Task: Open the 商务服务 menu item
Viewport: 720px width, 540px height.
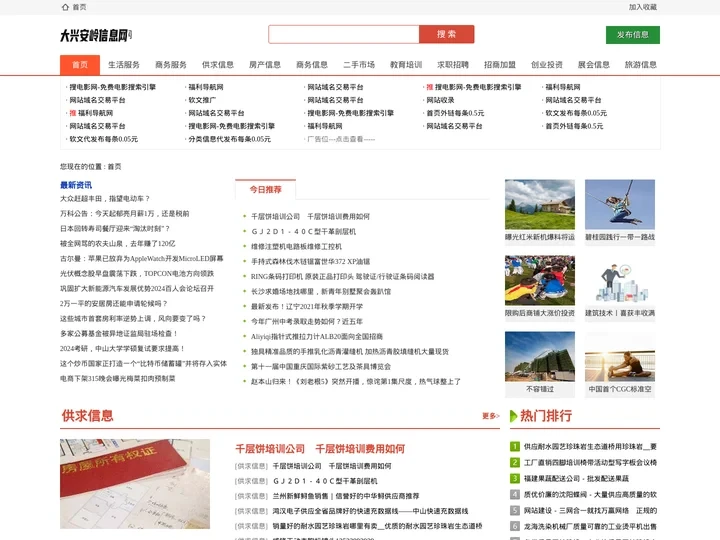Action: point(171,65)
